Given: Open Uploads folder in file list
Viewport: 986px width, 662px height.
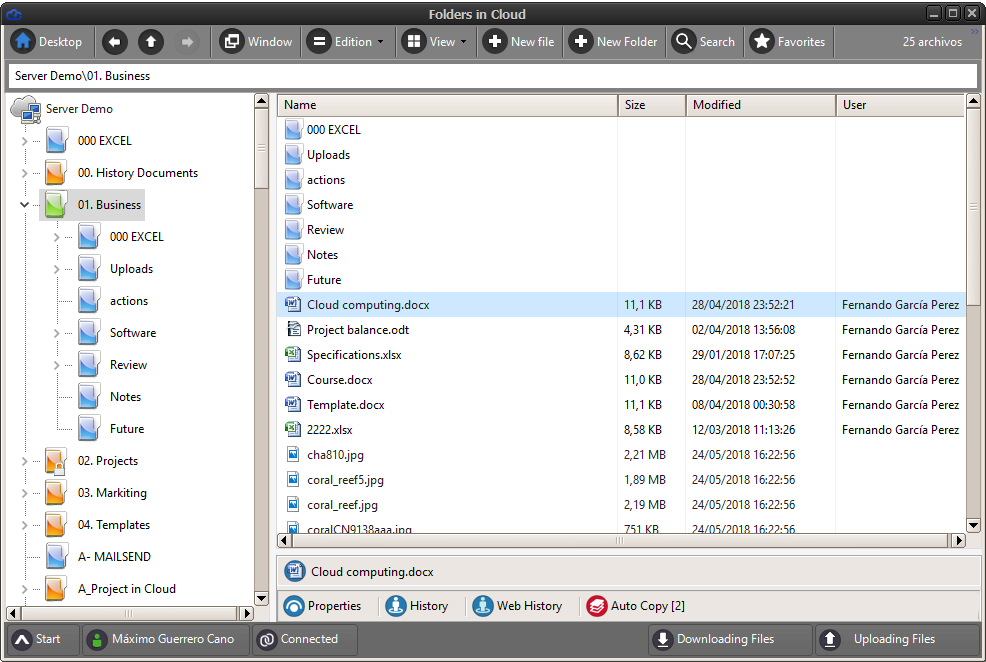Looking at the screenshot, I should click(x=318, y=155).
